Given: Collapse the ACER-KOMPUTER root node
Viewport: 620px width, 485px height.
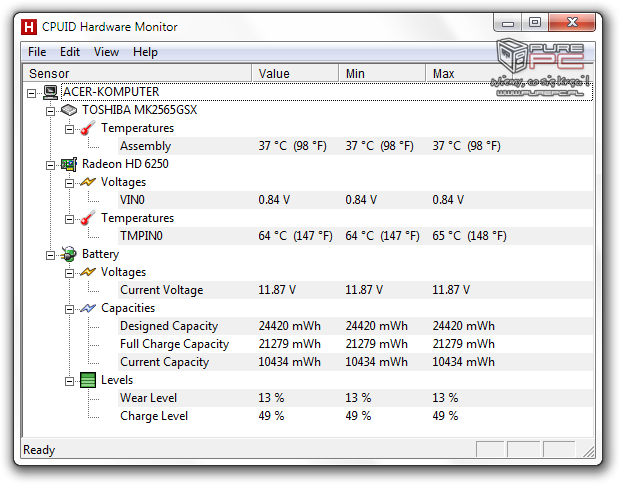Looking at the screenshot, I should [x=31, y=93].
